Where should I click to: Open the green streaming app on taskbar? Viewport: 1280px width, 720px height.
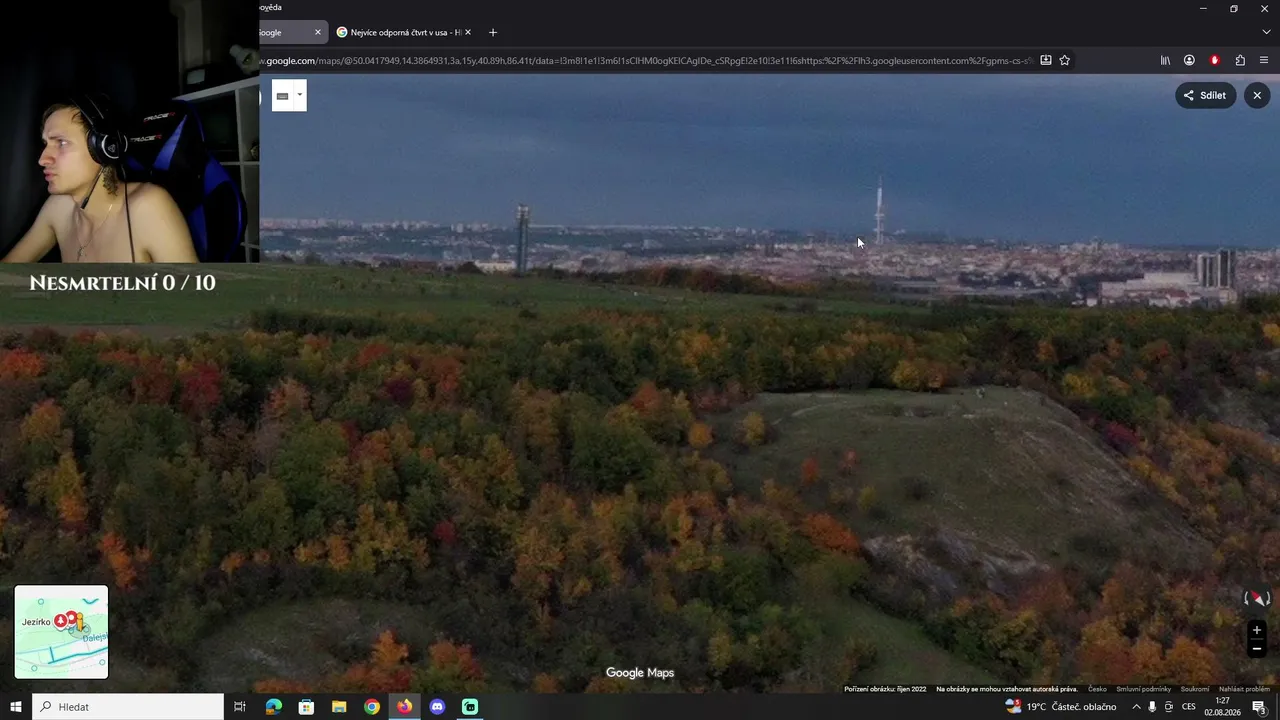[470, 707]
